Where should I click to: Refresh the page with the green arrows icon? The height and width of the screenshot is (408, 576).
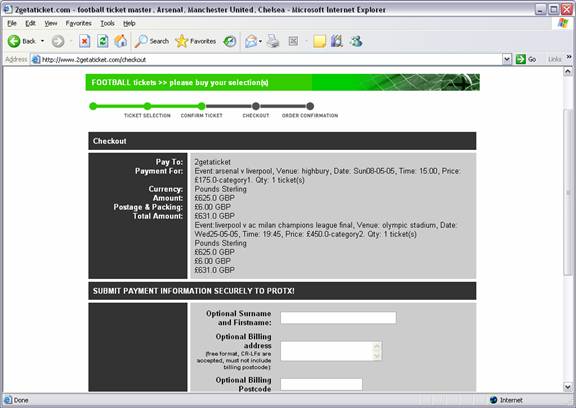coord(102,41)
